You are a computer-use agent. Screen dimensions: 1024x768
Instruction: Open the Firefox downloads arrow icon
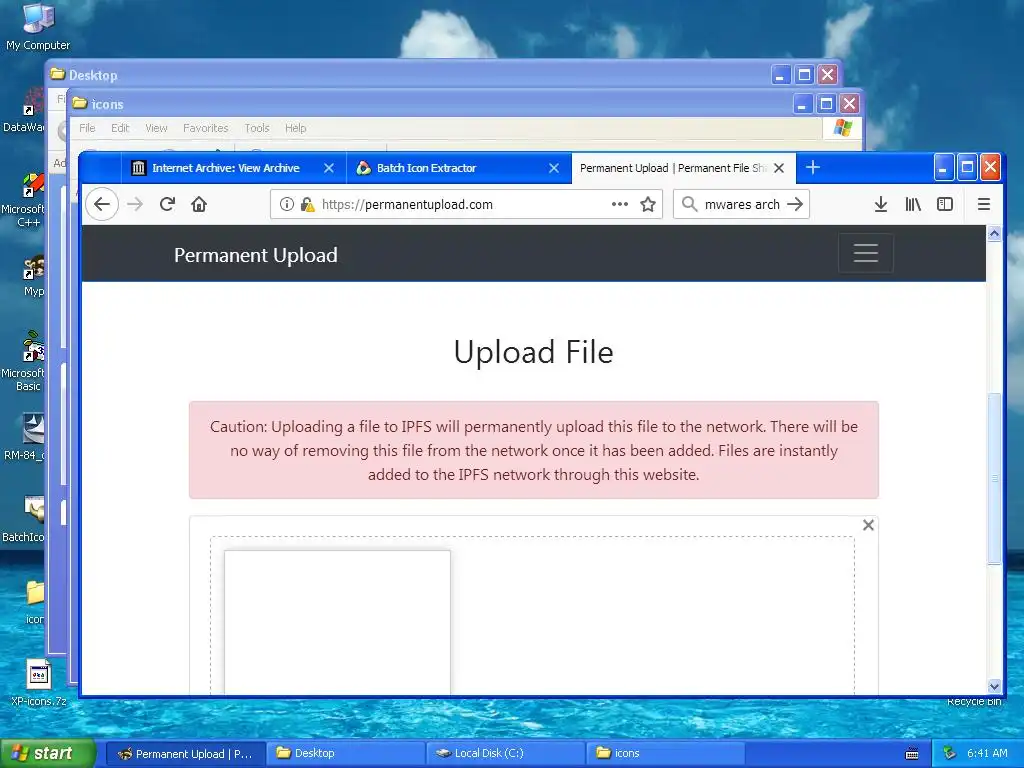click(x=880, y=204)
